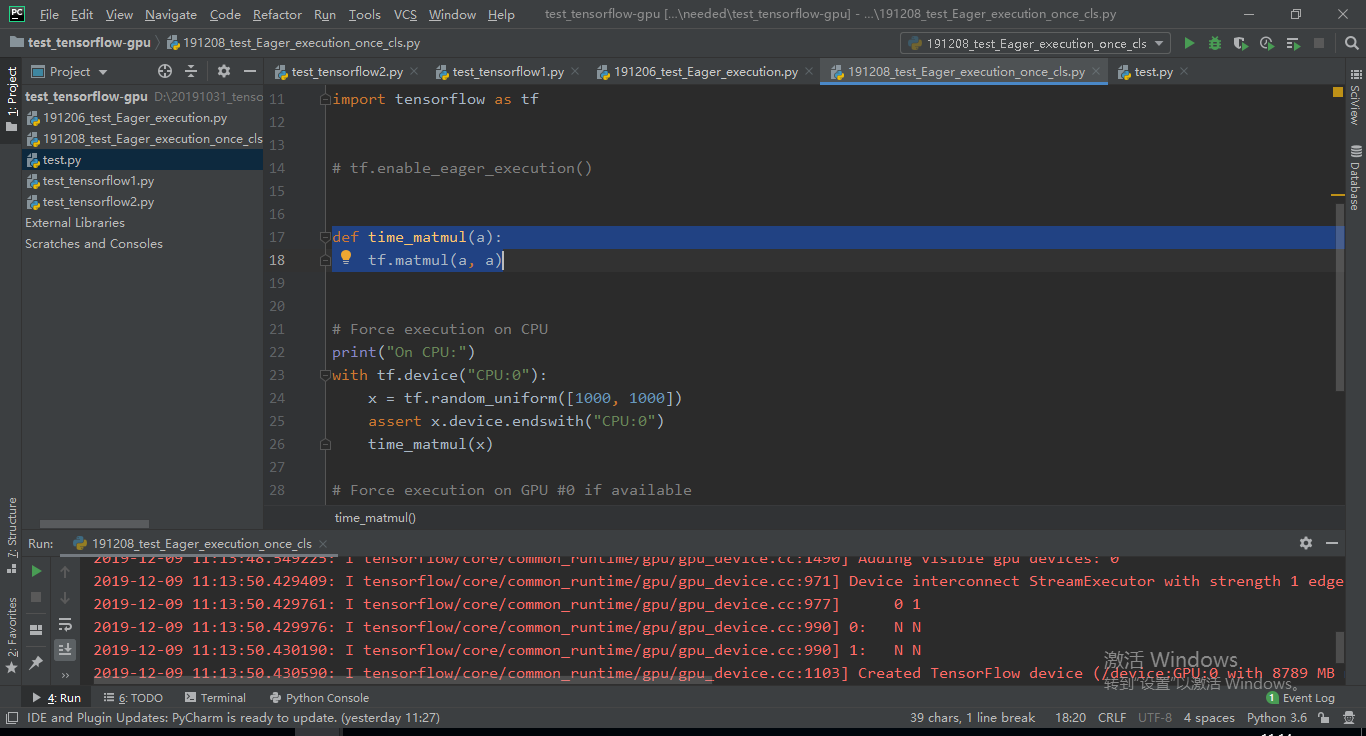
Task: Locate the current file using the Project panel crosshair icon
Action: pos(165,71)
